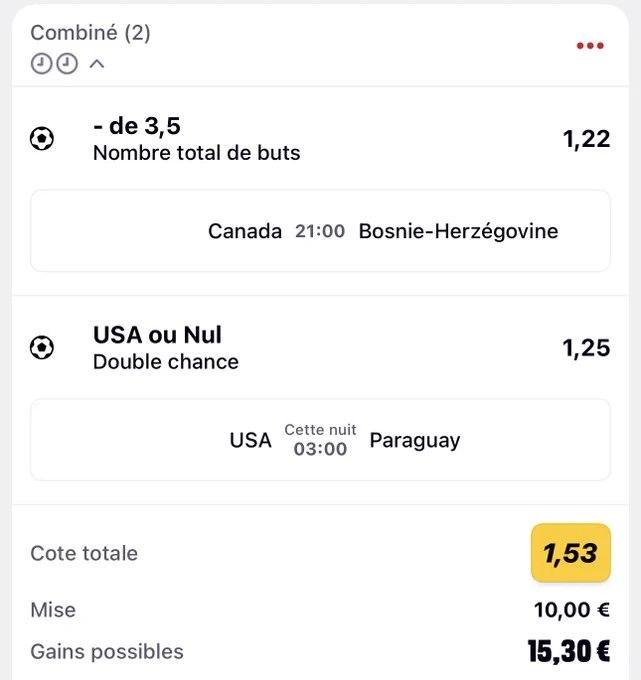
Task: Click the Cette nuit 03:00 kickoff time
Action: (x=320, y=440)
